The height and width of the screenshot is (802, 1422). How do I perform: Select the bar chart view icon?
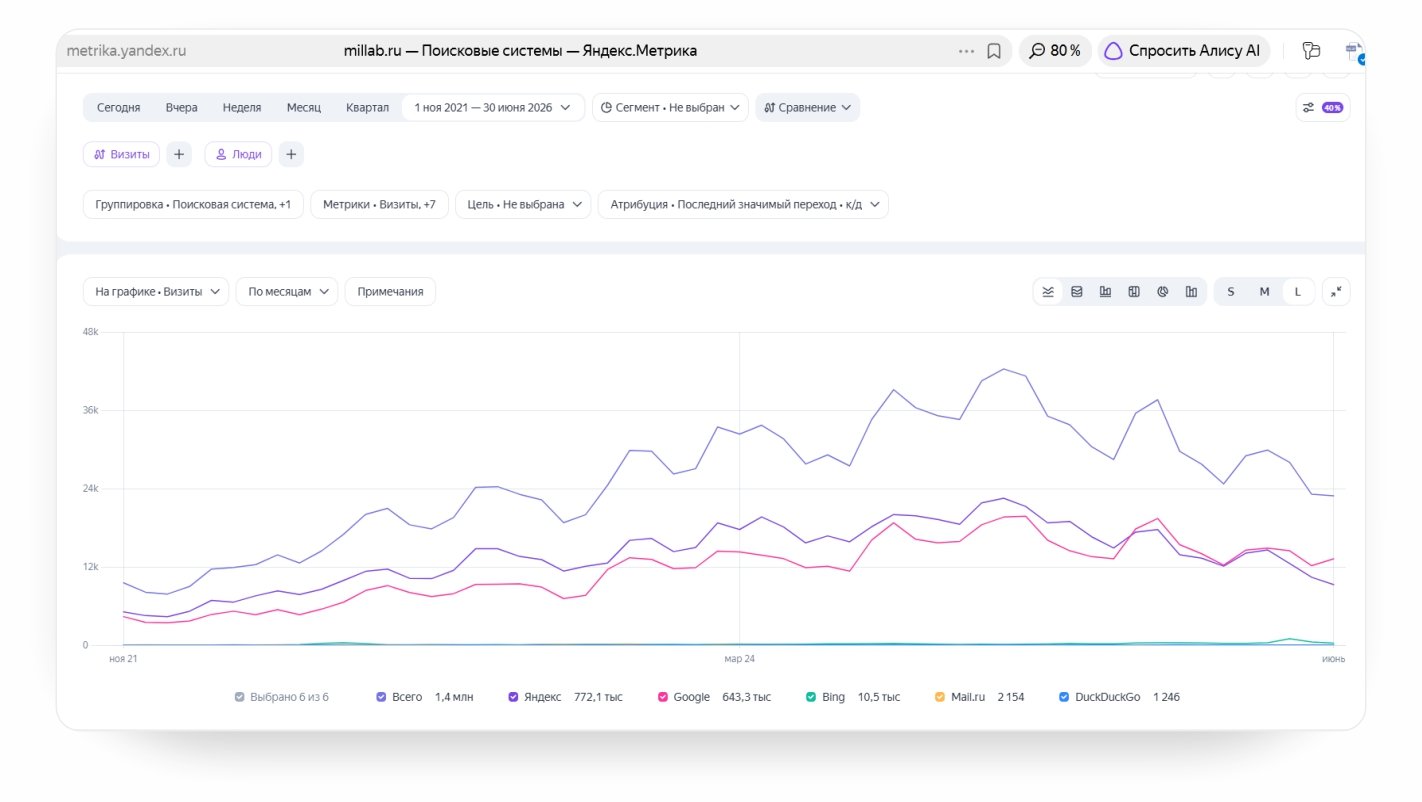coord(1105,292)
